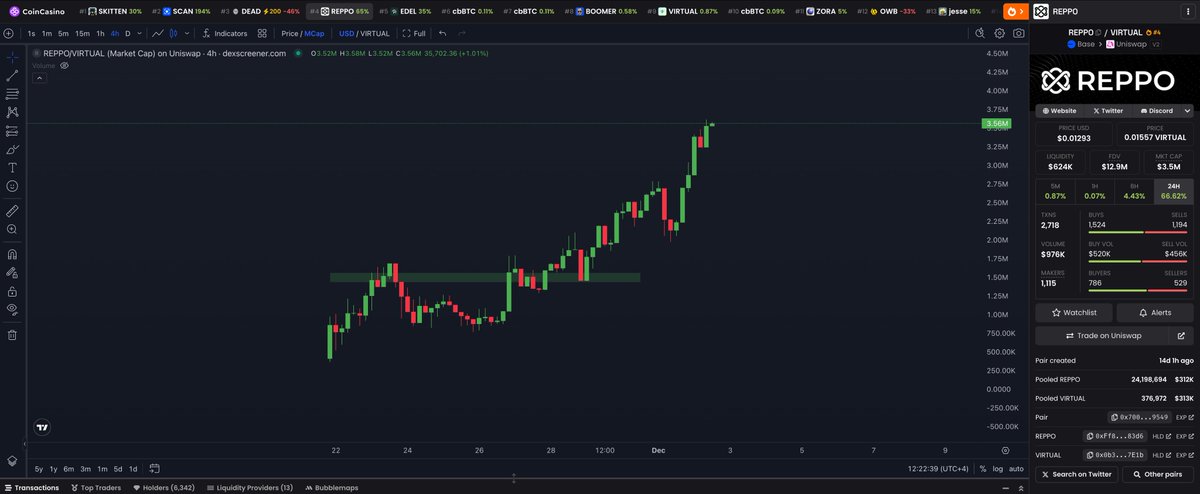Click Trade on Uniswap
The width and height of the screenshot is (1200, 494).
pos(1103,336)
